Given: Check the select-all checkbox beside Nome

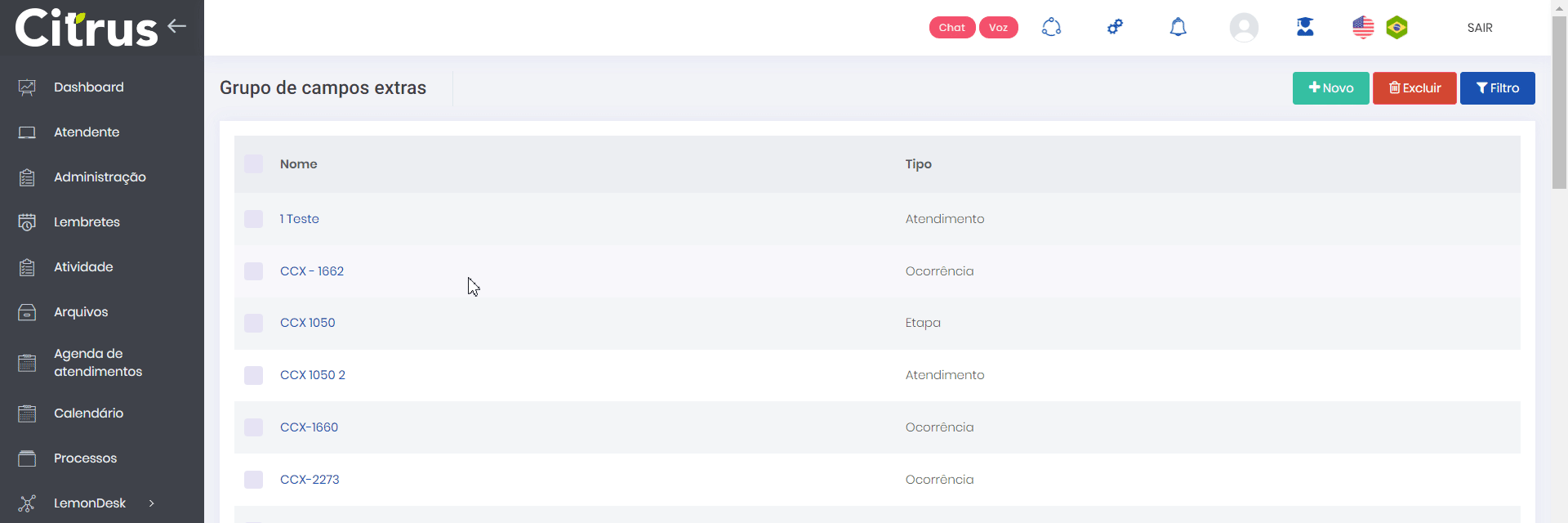Looking at the screenshot, I should pos(254,164).
